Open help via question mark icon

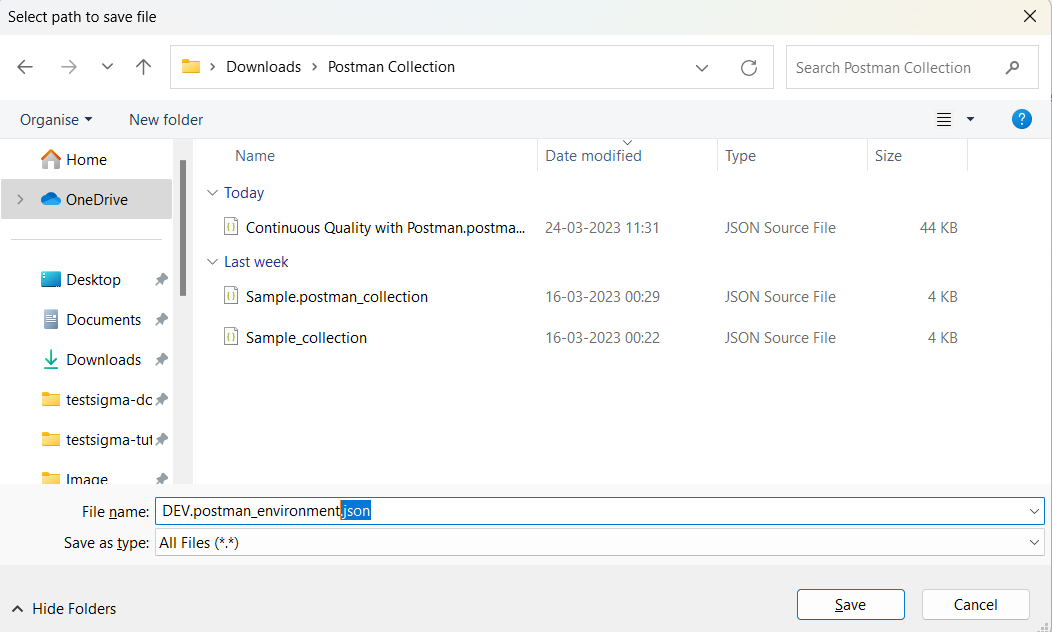[x=1021, y=119]
